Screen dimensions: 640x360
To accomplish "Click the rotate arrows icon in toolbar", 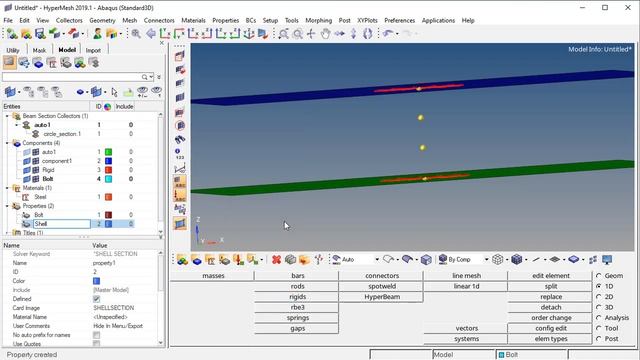I will click(x=367, y=33).
